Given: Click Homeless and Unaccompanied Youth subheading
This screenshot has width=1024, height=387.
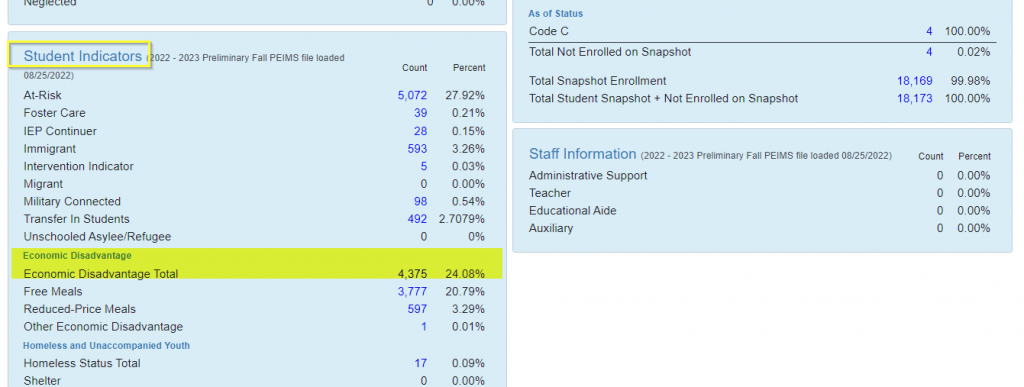Looking at the screenshot, I should [x=106, y=345].
